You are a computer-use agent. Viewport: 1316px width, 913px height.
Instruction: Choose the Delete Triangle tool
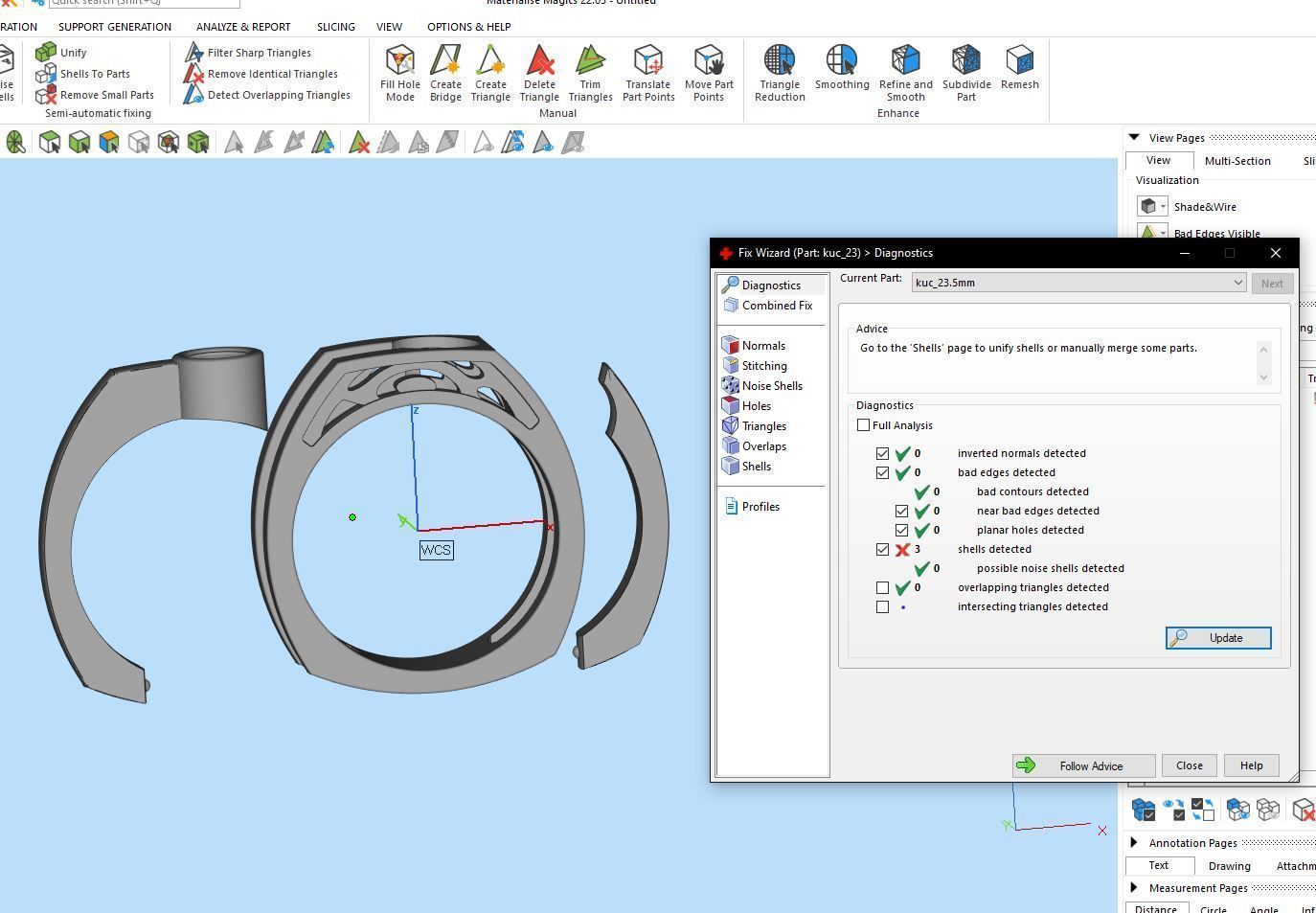(539, 73)
